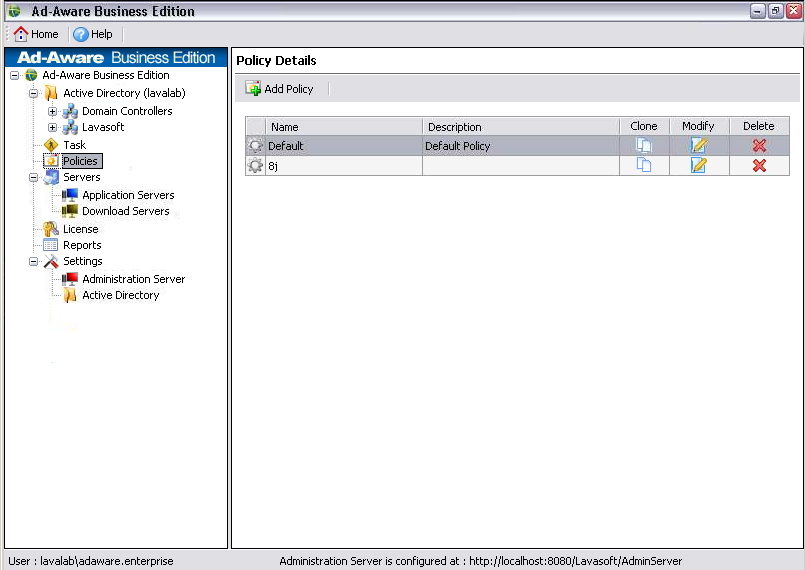Screen dimensions: 805x570
Task: Select the 8j policy gear icon
Action: [255, 165]
